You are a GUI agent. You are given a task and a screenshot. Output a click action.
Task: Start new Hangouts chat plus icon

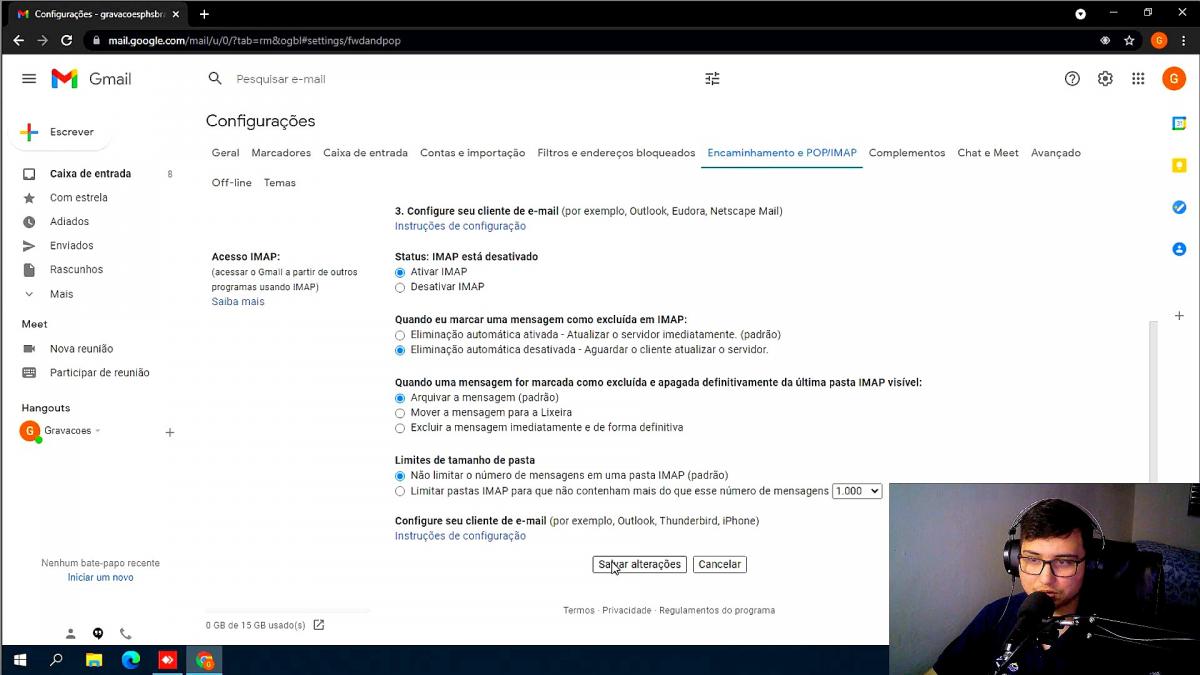coord(170,432)
